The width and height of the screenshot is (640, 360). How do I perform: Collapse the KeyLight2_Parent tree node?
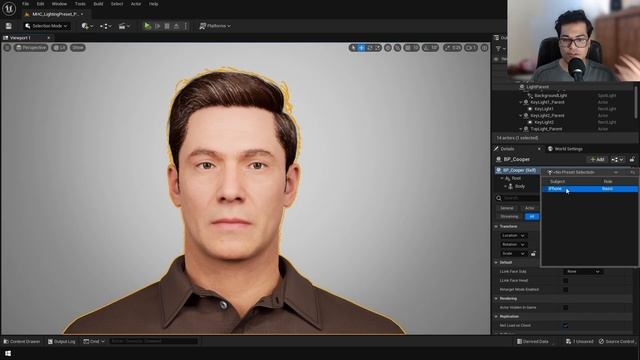[521, 116]
